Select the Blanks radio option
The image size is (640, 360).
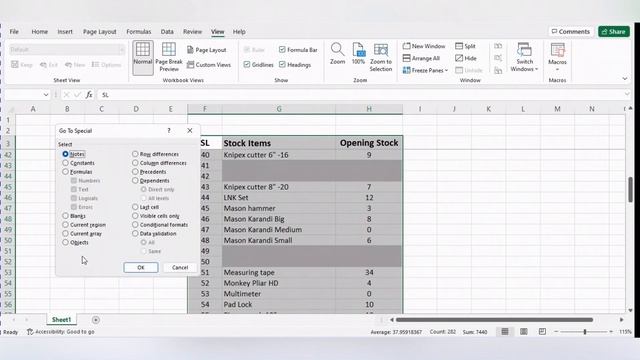pyautogui.click(x=65, y=216)
